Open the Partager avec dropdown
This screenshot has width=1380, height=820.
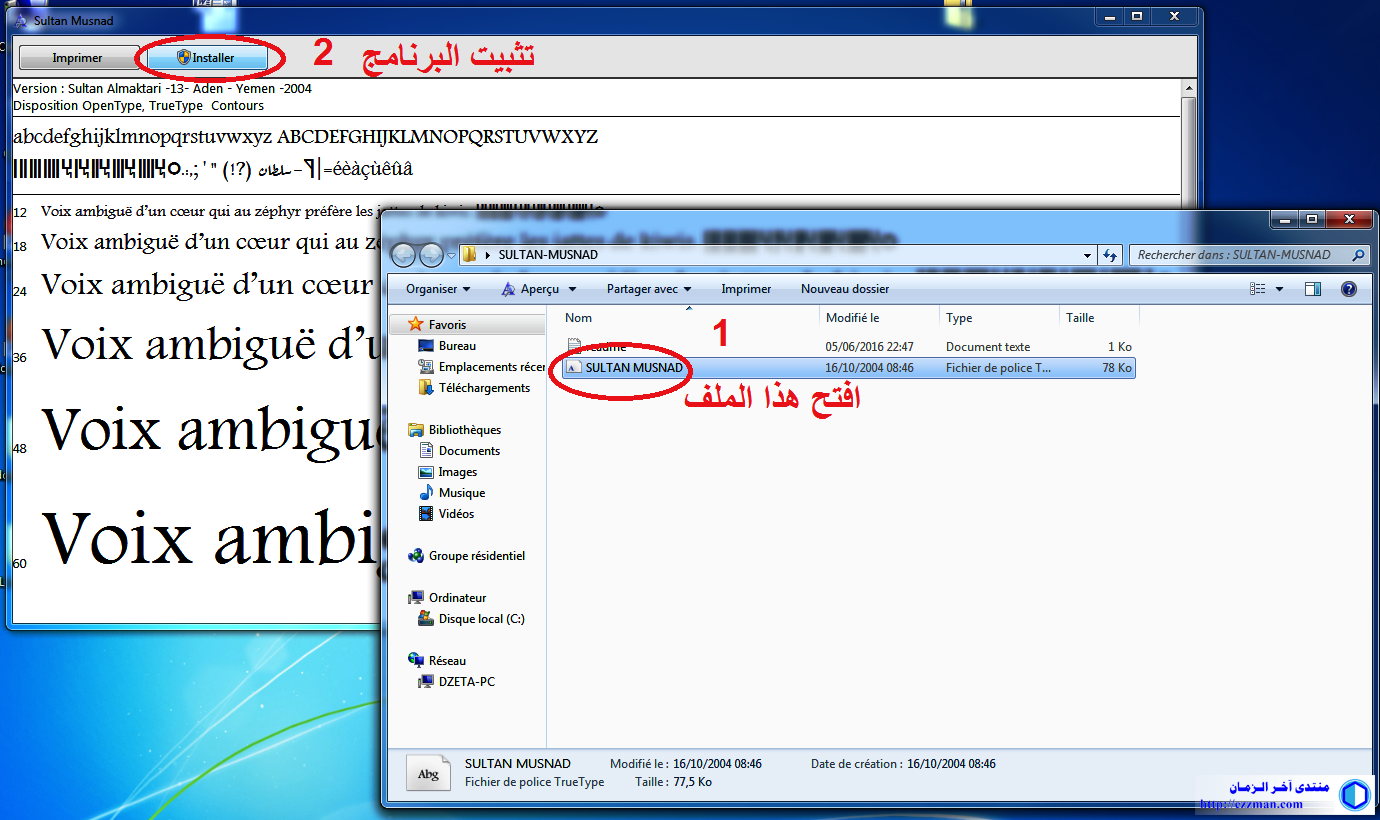coord(648,289)
